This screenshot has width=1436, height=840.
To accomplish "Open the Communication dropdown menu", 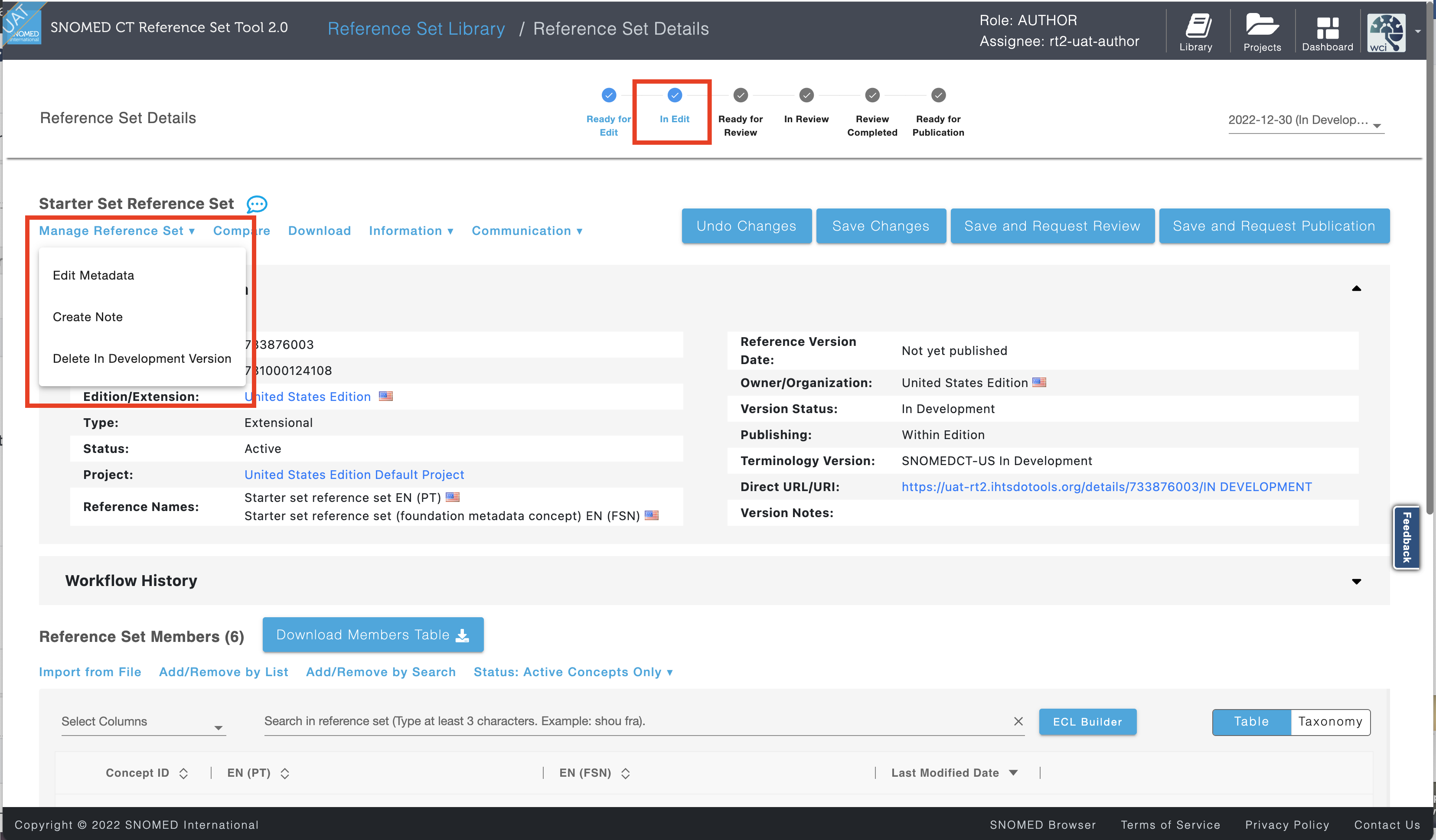I will click(x=527, y=231).
